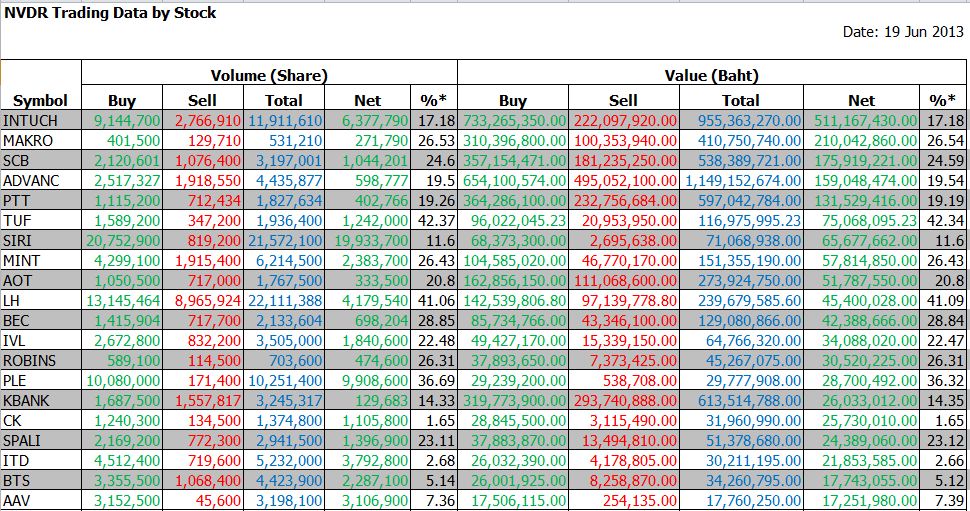
Task: Click the MAKRO symbol cell
Action: [x=41, y=140]
